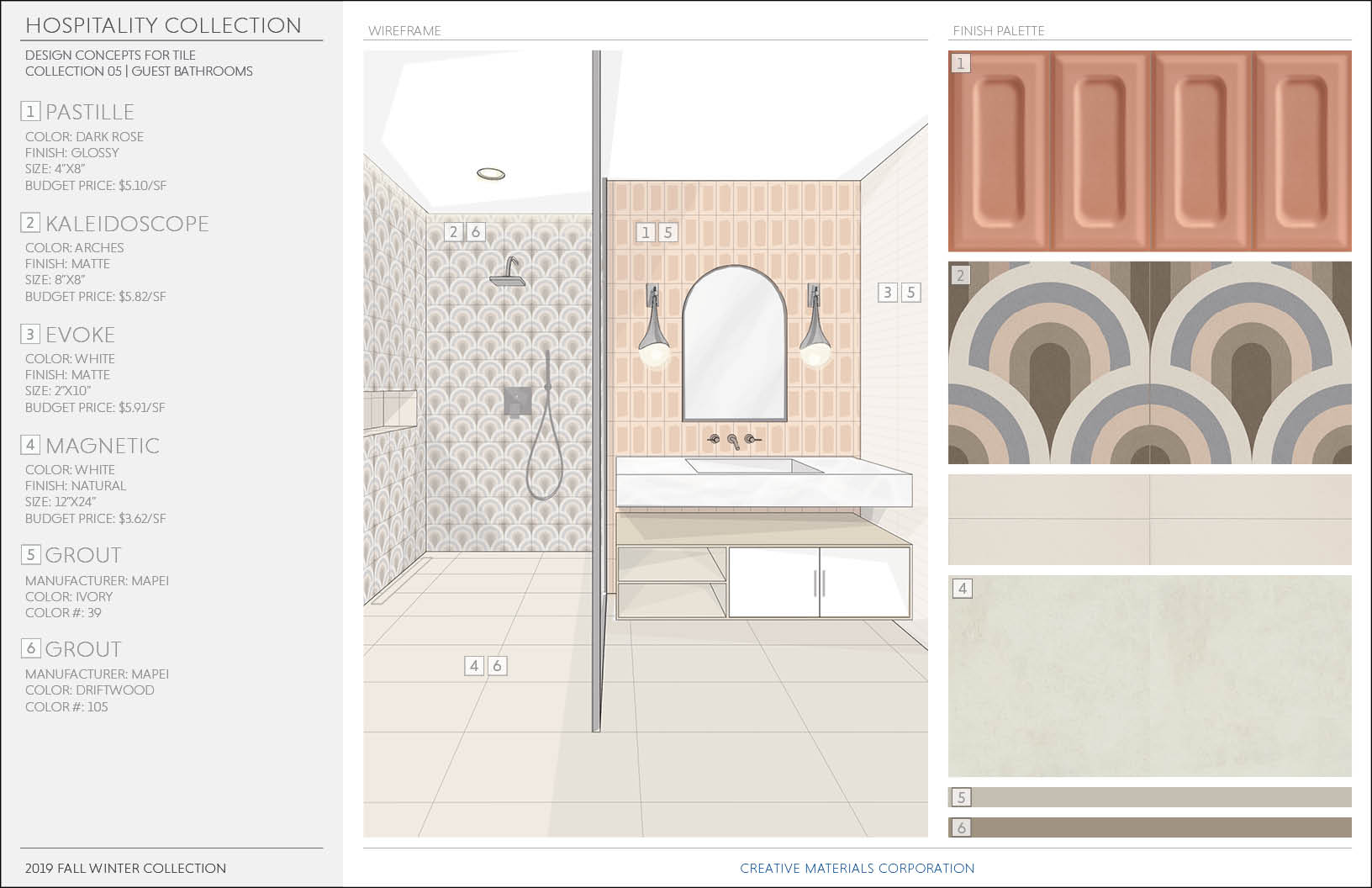Click the number 6 box beside second Grout
Screen dimensions: 1372x888
[x=30, y=647]
